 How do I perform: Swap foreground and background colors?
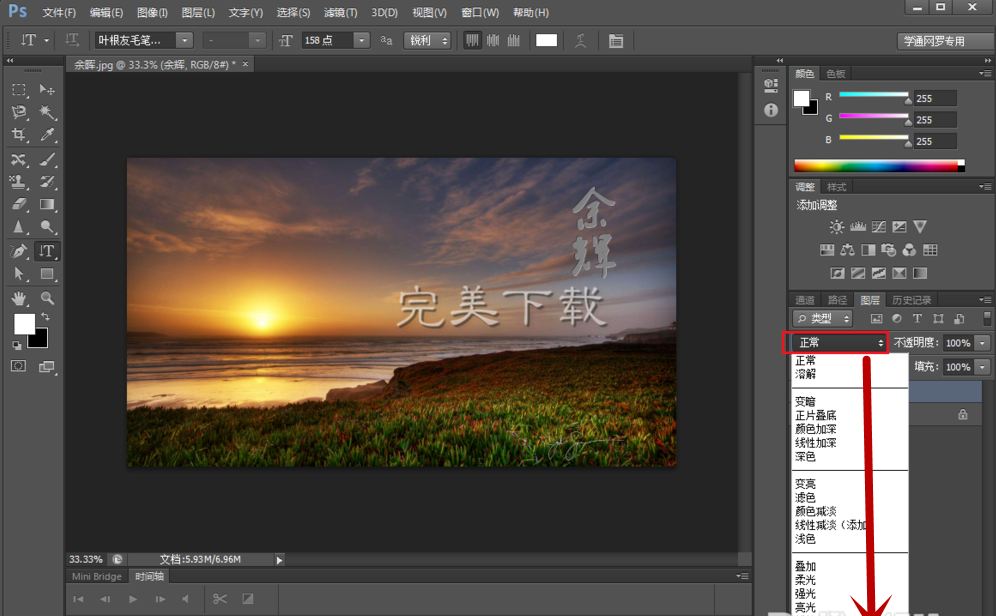[45, 317]
